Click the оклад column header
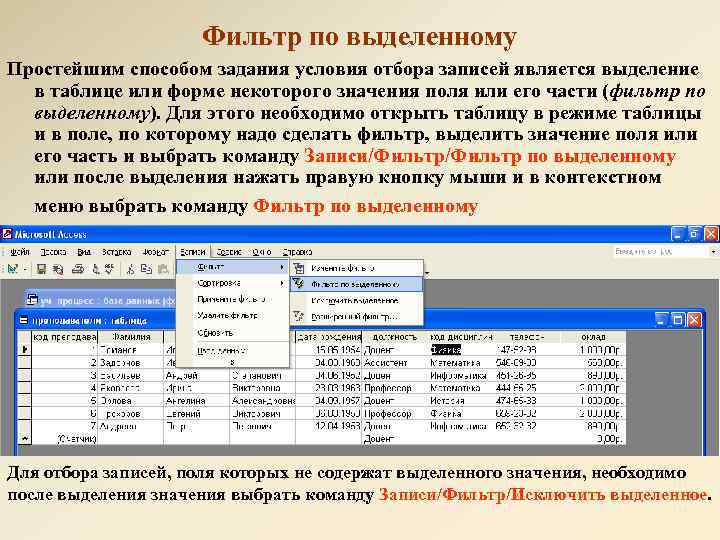This screenshot has height=540, width=720. pyautogui.click(x=593, y=337)
